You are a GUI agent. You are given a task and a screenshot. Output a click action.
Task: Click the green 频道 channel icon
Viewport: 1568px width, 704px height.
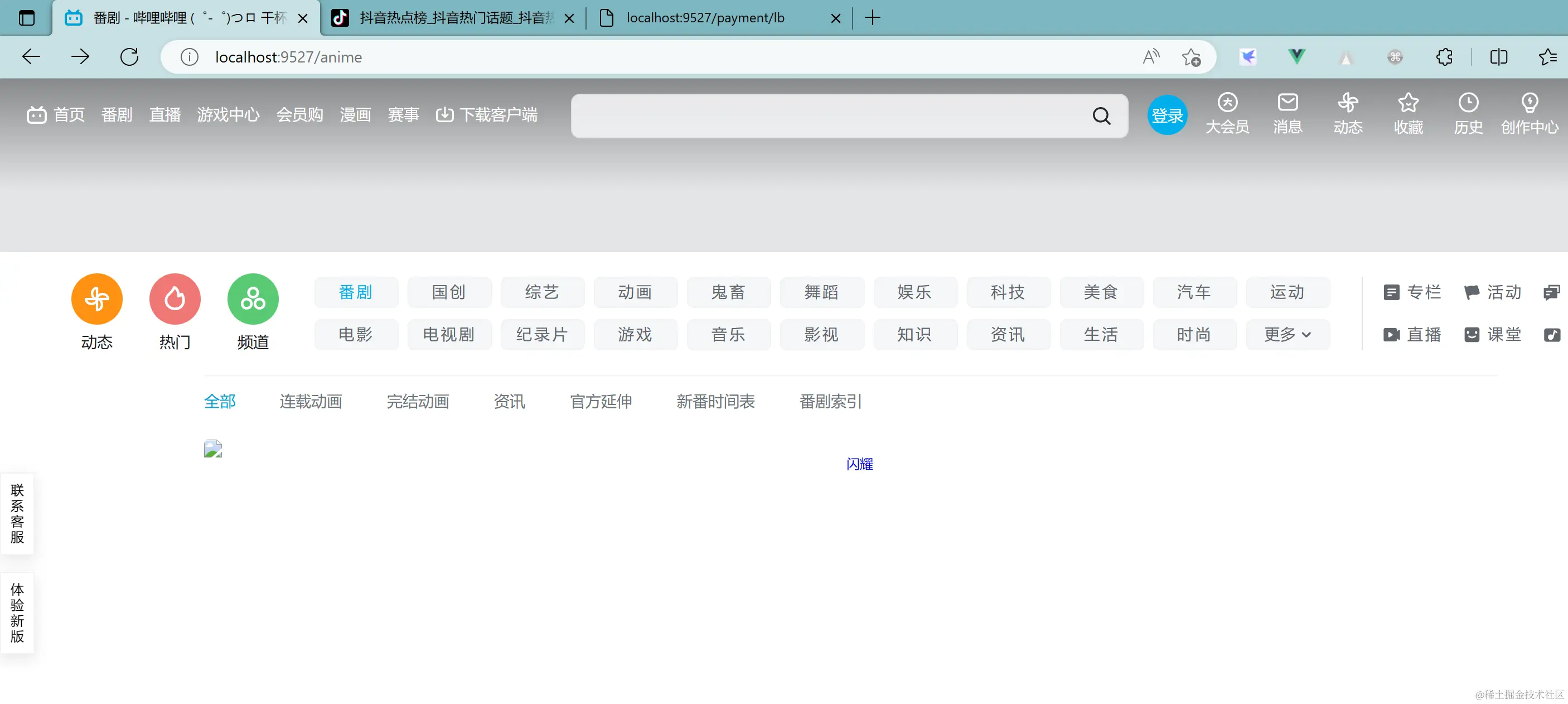pyautogui.click(x=253, y=299)
